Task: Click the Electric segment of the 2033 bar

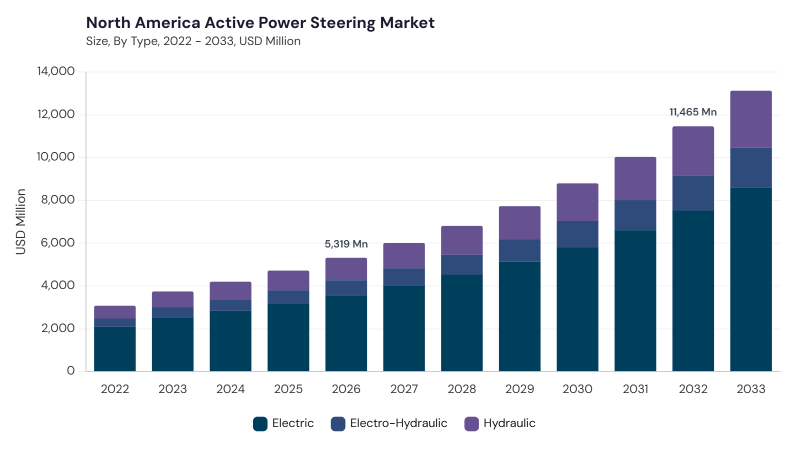Action: tap(751, 280)
